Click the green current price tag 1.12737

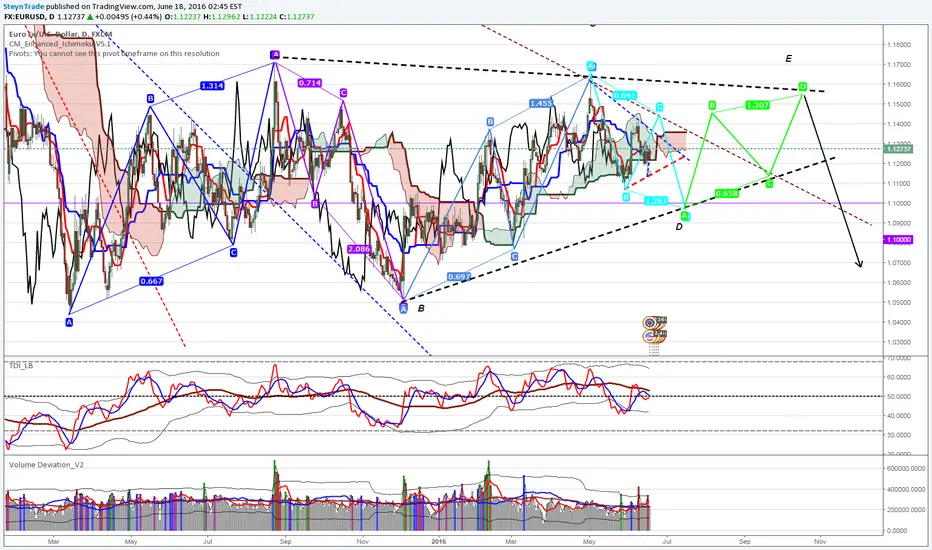[x=898, y=148]
